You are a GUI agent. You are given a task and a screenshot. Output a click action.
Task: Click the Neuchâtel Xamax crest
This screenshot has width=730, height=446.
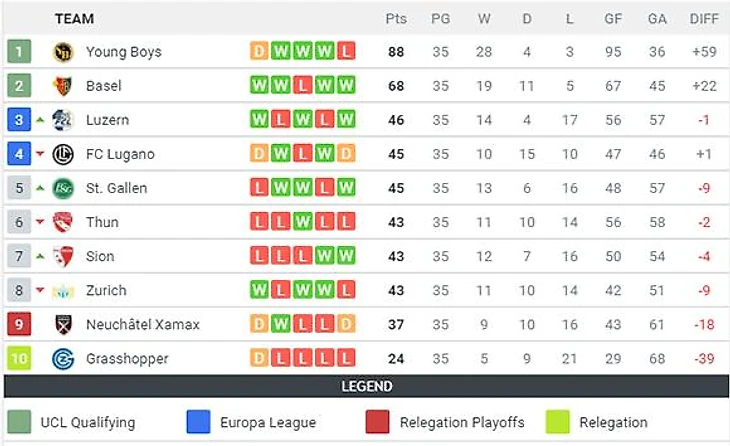[x=63, y=324]
